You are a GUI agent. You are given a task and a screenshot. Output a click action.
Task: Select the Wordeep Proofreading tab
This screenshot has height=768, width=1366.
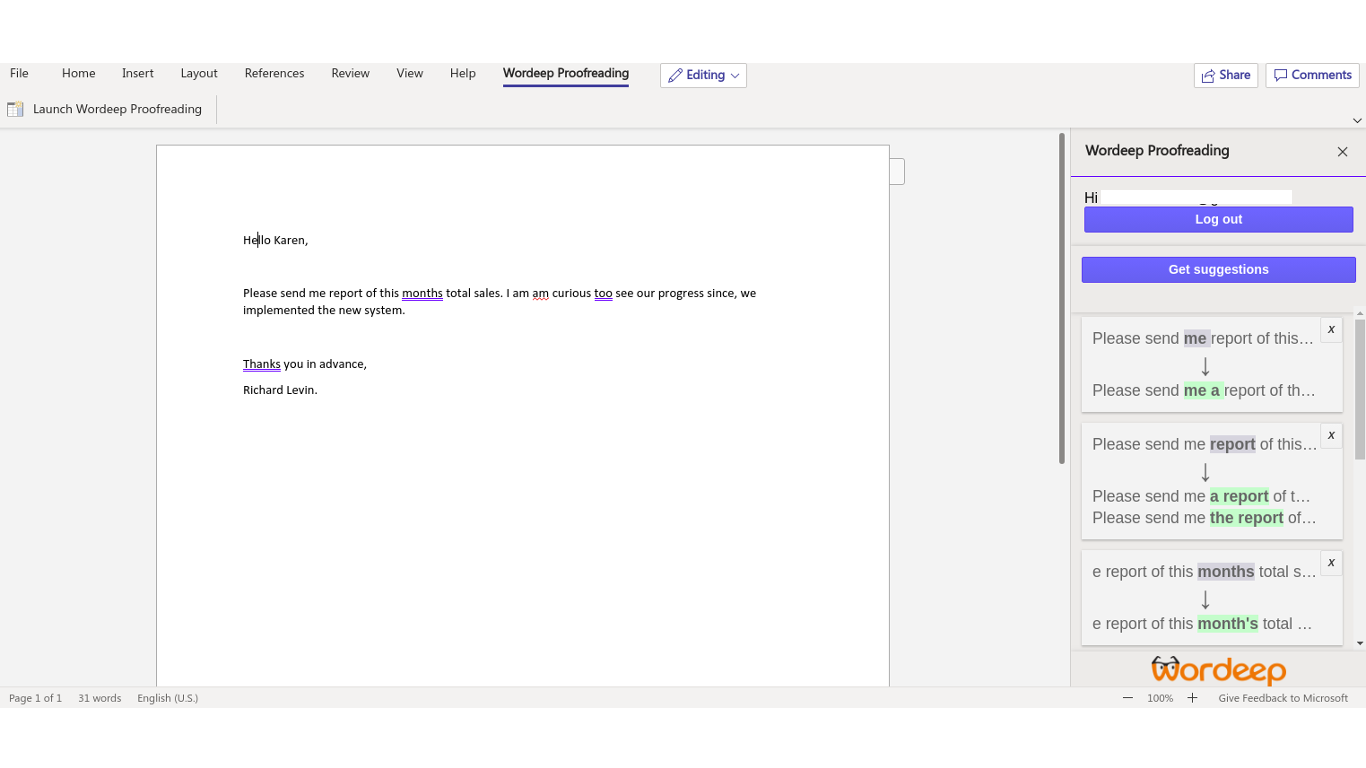(x=566, y=73)
